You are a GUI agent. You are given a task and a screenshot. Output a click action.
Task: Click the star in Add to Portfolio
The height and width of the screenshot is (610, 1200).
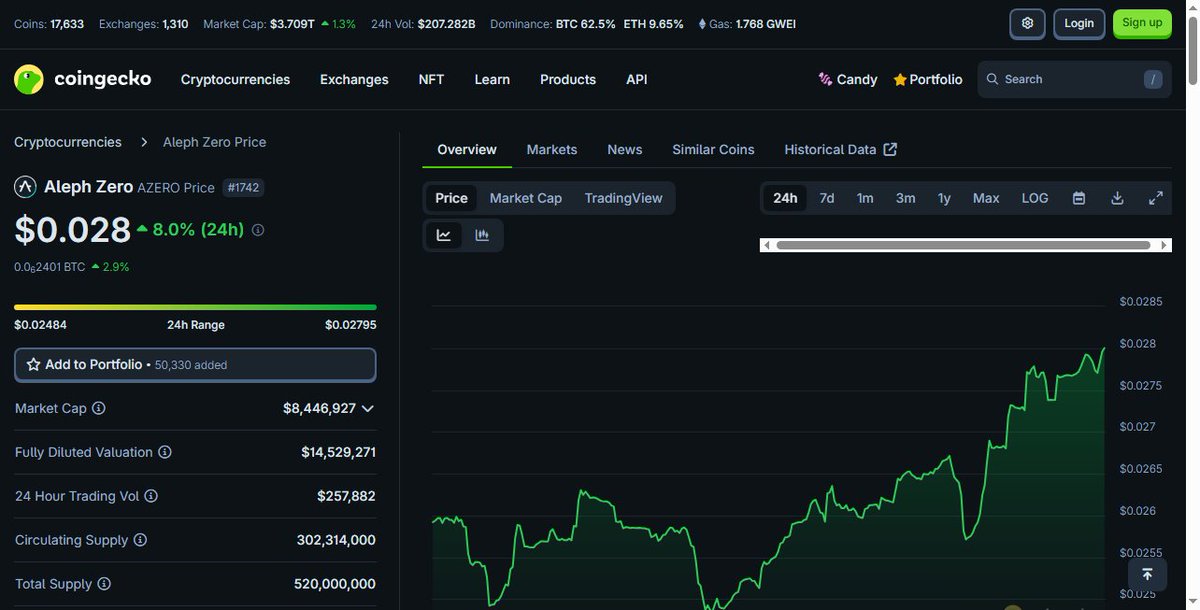(33, 365)
